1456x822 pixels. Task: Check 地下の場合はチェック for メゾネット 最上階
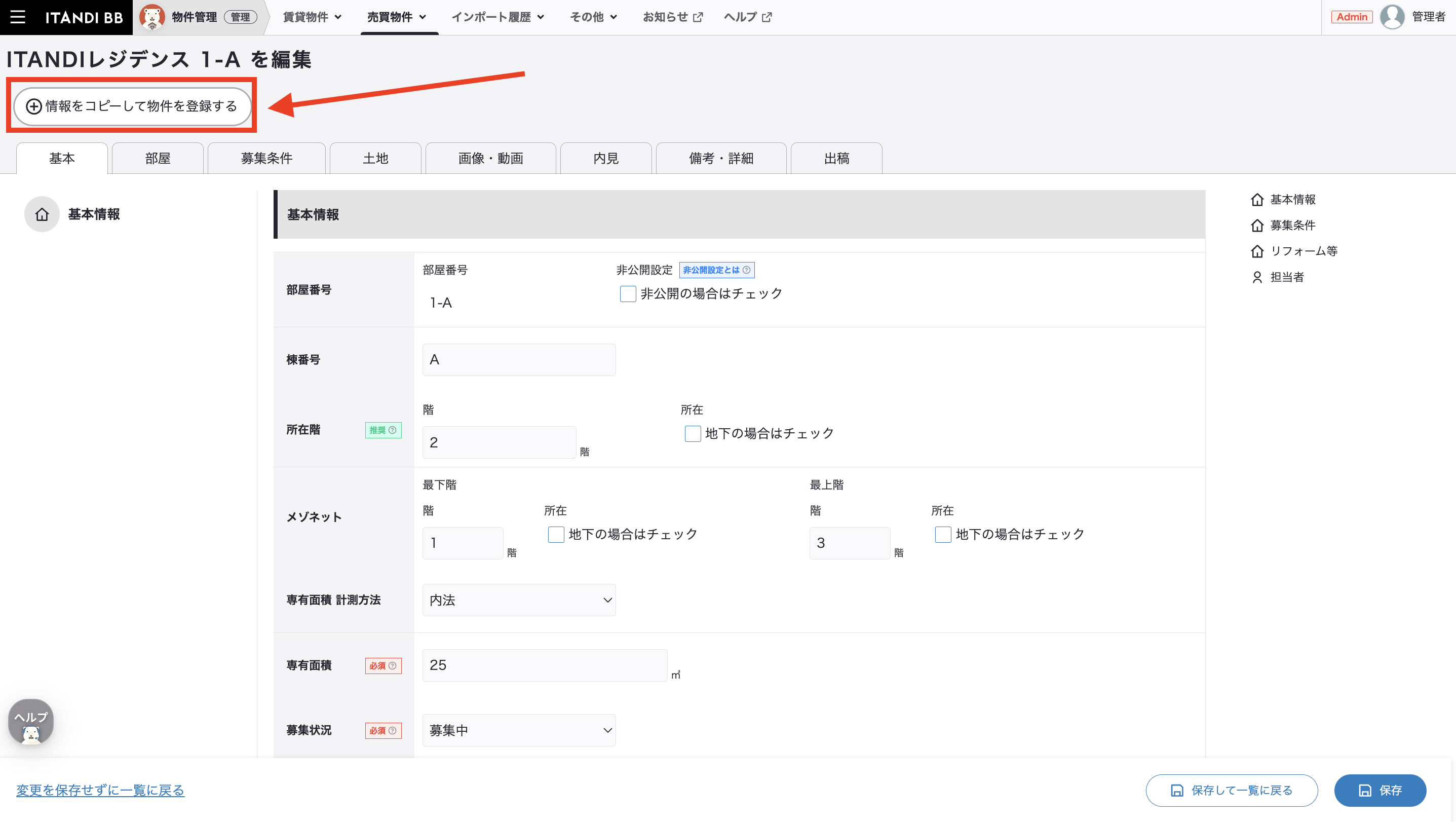point(943,535)
